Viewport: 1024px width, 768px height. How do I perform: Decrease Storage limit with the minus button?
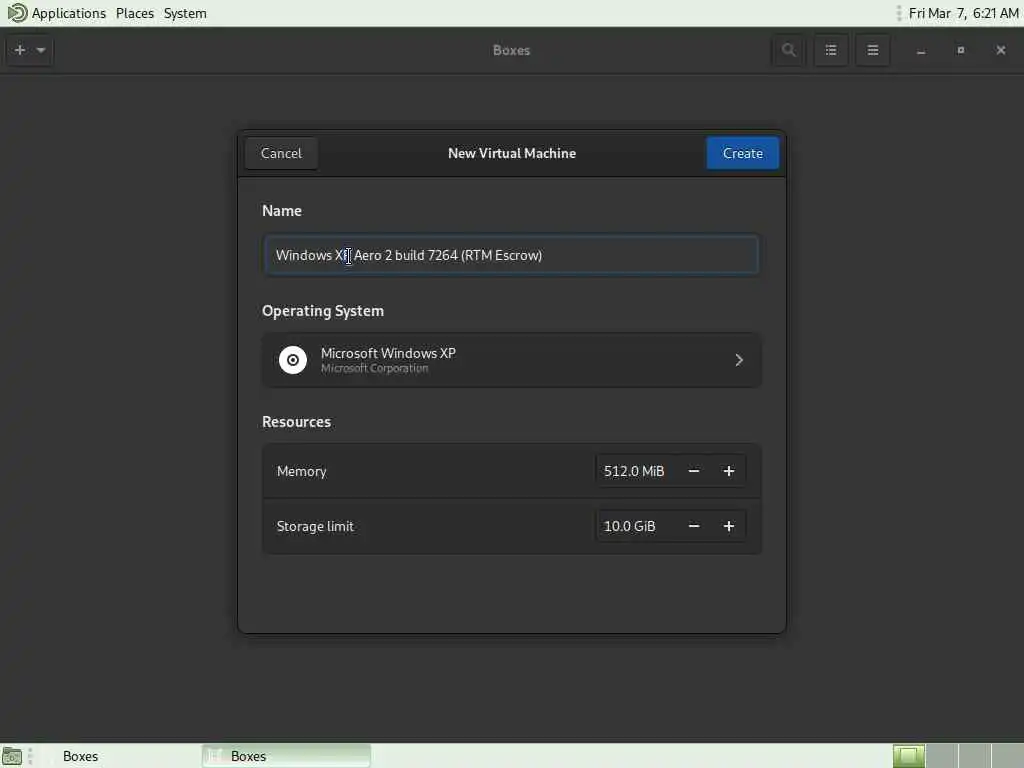[694, 526]
